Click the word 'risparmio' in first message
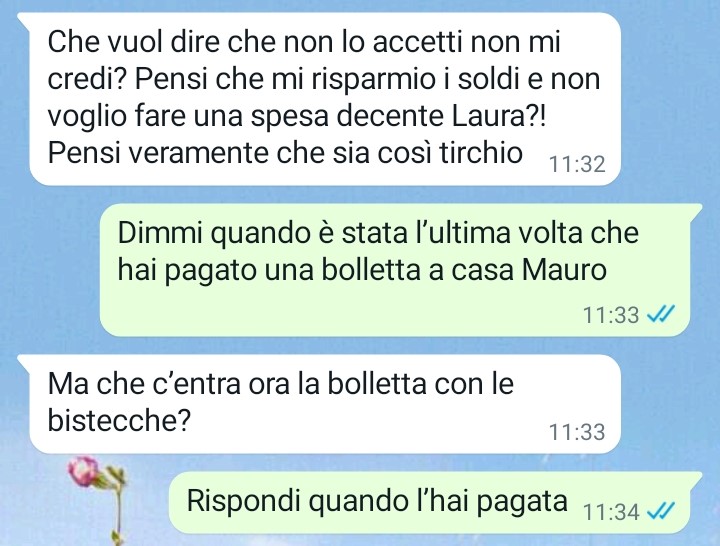The width and height of the screenshot is (720, 546). (373, 80)
